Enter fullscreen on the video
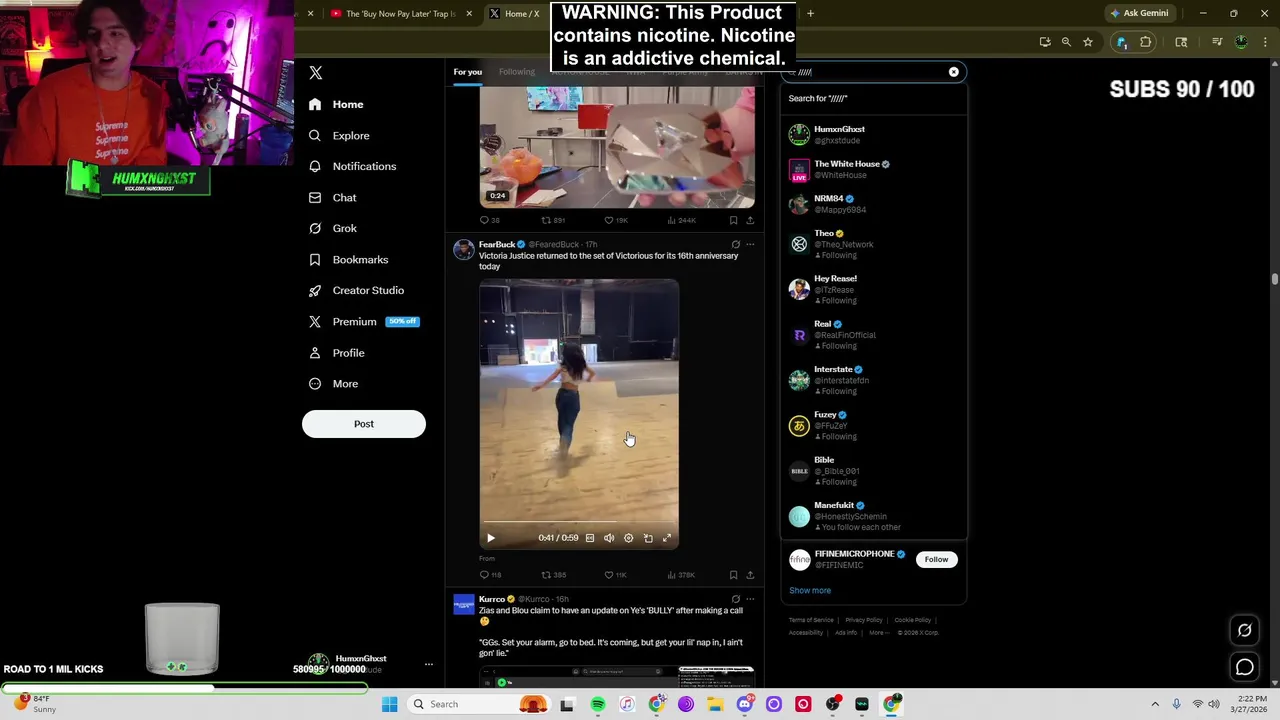 coord(667,538)
